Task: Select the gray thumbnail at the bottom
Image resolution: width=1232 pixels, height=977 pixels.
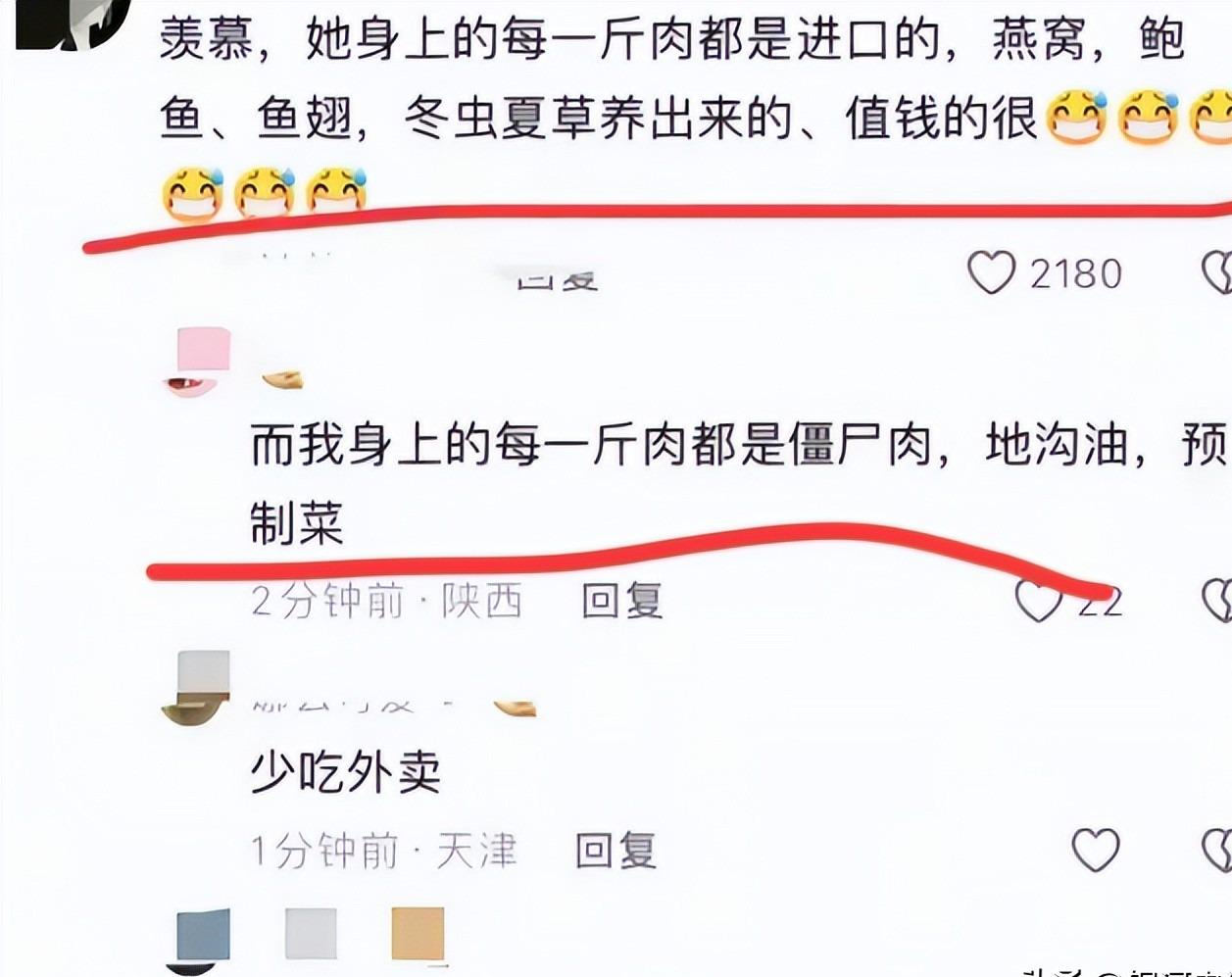Action: (x=311, y=934)
